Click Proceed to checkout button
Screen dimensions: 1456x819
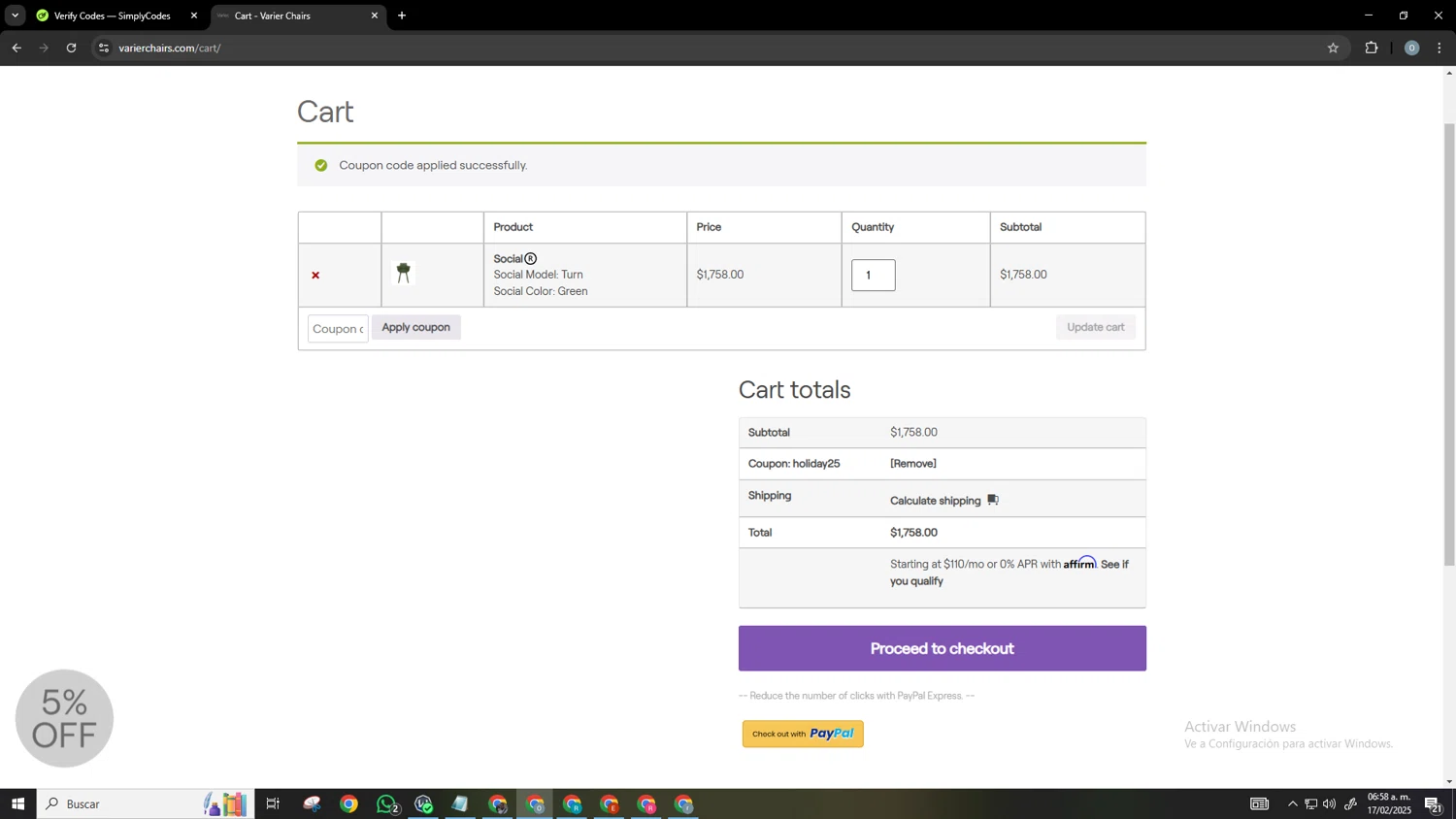point(942,648)
